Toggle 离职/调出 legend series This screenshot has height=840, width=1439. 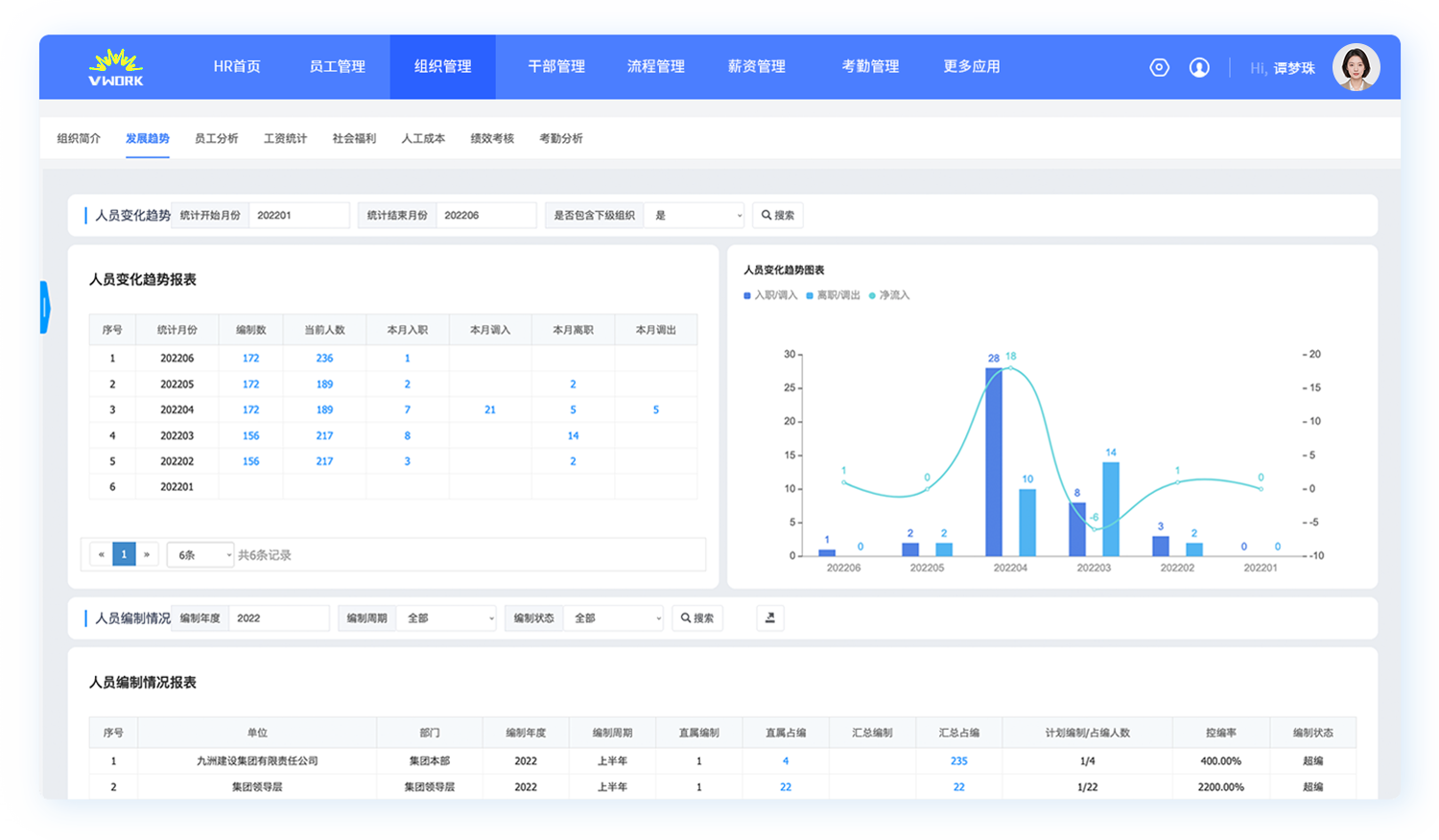833,295
